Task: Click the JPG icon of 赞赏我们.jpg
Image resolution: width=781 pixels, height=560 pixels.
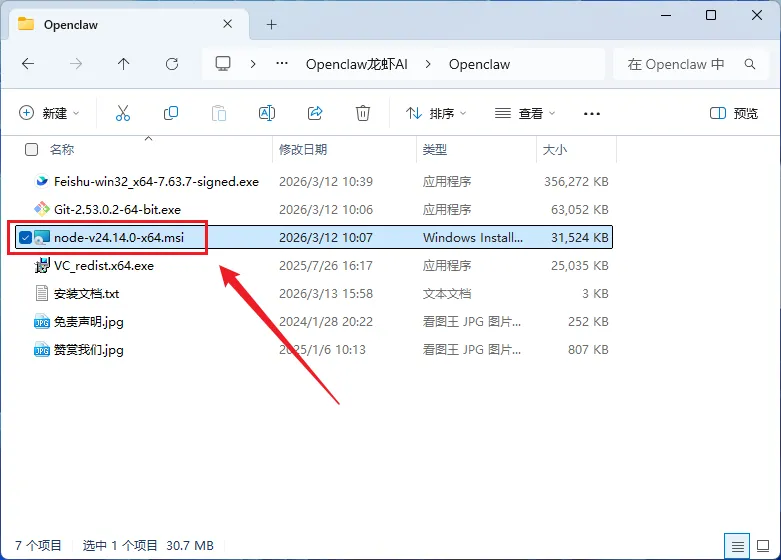Action: click(42, 350)
